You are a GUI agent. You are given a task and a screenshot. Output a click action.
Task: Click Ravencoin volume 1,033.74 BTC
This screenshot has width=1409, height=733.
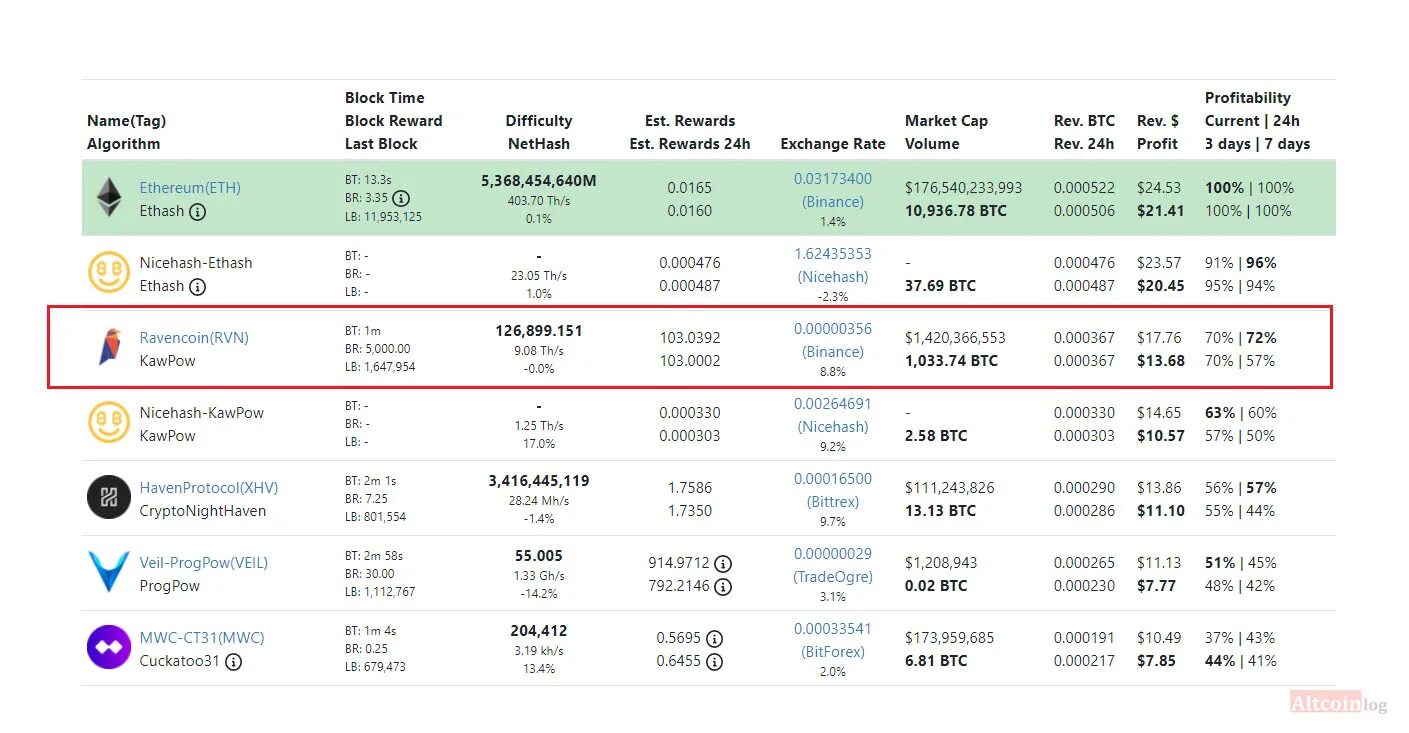coord(951,361)
